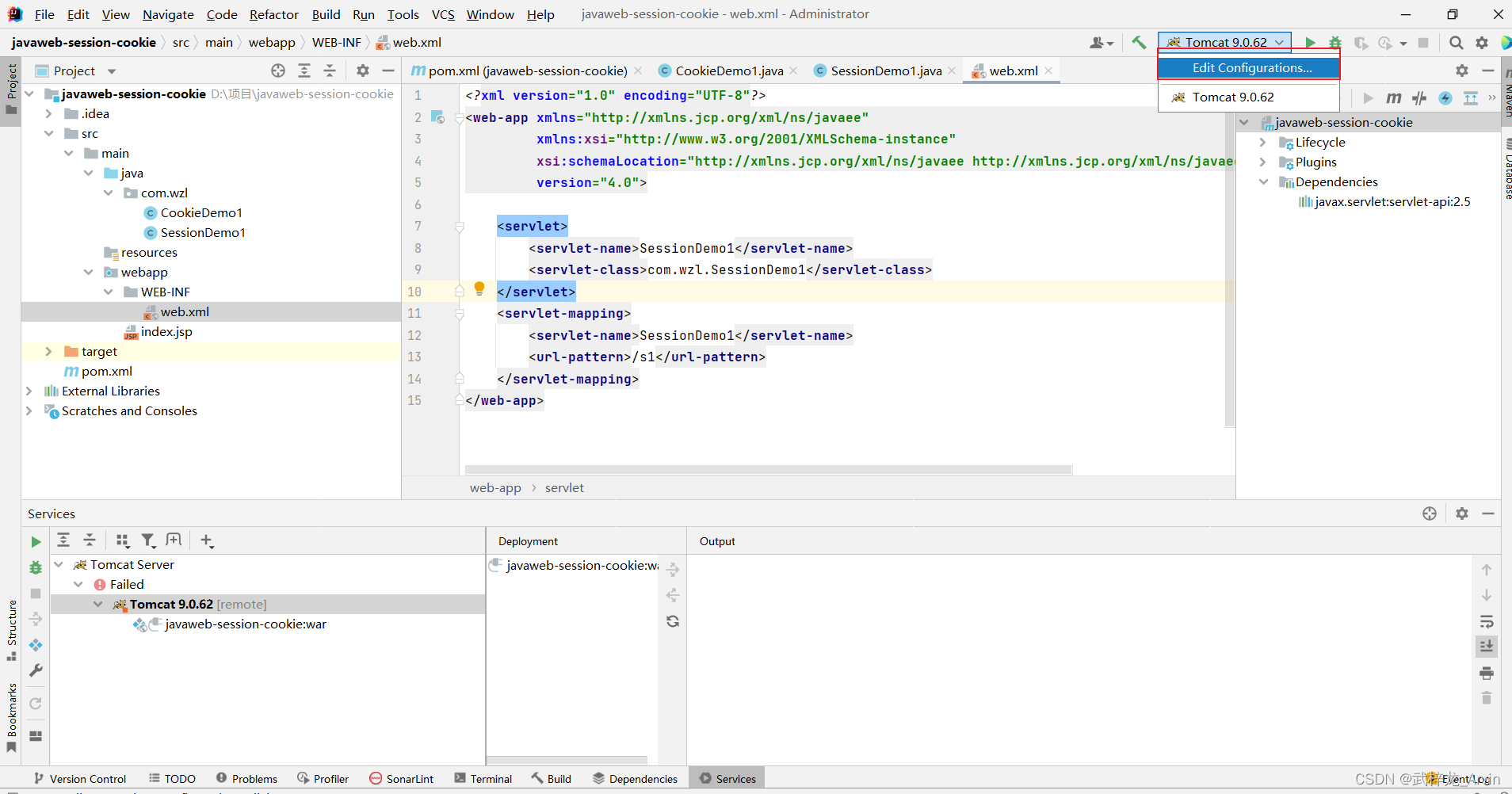
Task: Expand the .idea folder
Action: [49, 113]
